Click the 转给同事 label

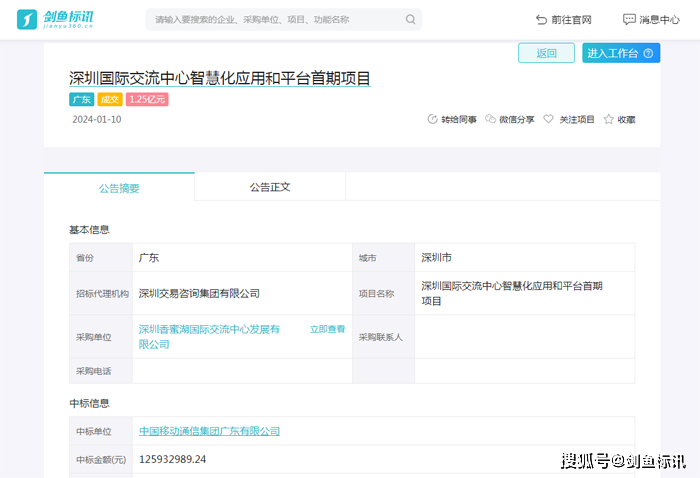pos(458,120)
